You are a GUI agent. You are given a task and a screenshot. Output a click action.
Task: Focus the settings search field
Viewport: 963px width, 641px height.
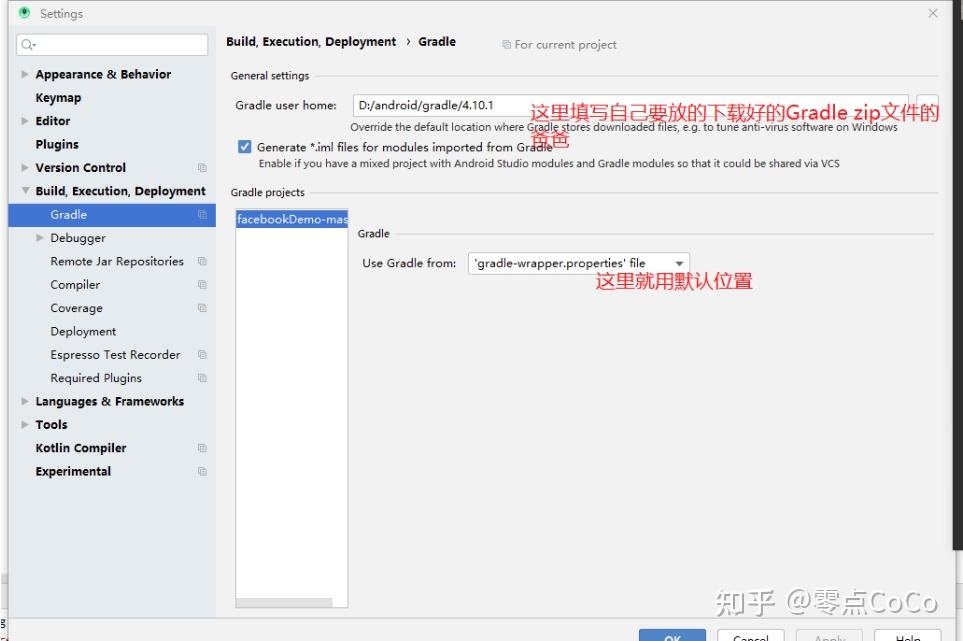point(112,44)
